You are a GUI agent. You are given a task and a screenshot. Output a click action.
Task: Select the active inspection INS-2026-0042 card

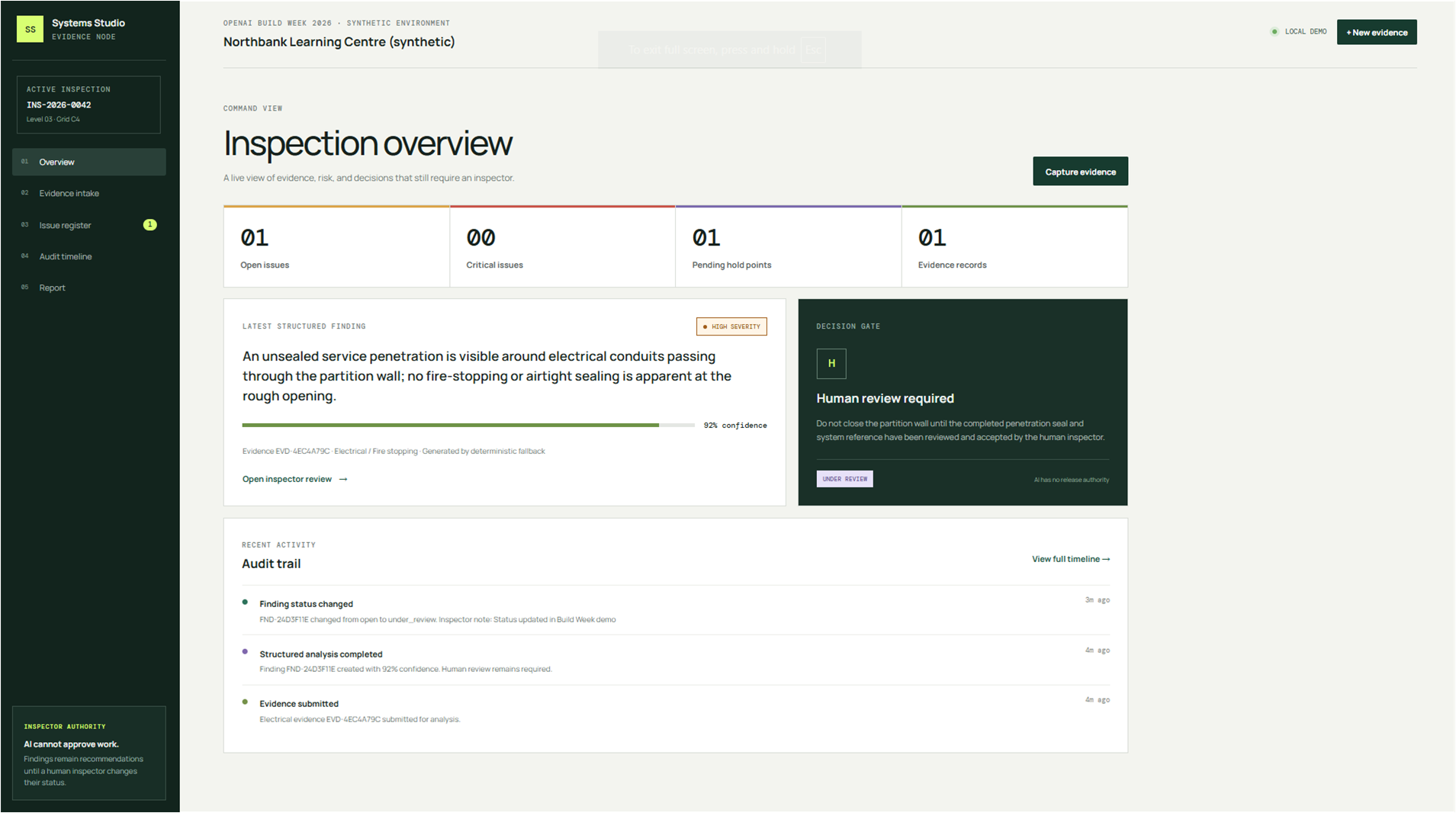coord(89,104)
